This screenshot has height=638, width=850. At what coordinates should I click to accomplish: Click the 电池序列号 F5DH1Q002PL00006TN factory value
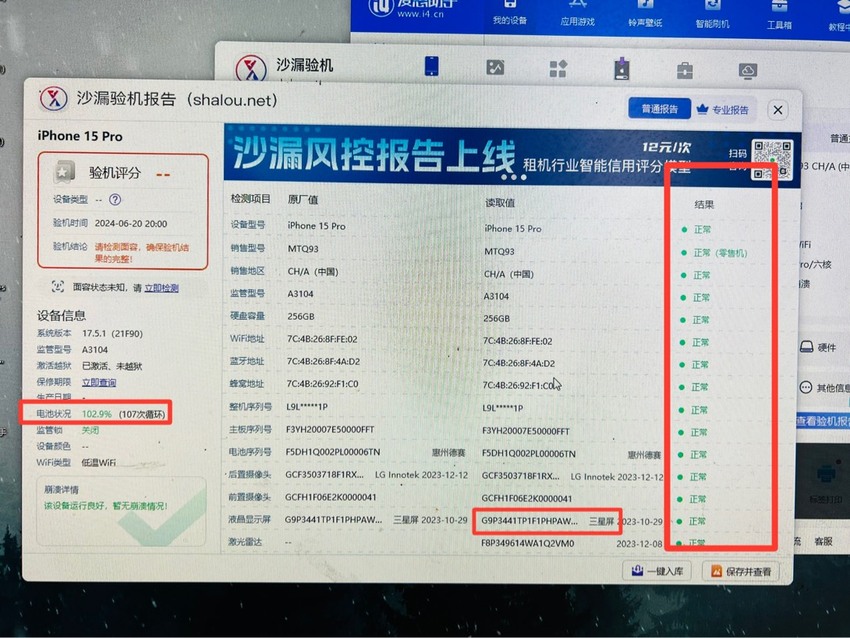[x=333, y=452]
